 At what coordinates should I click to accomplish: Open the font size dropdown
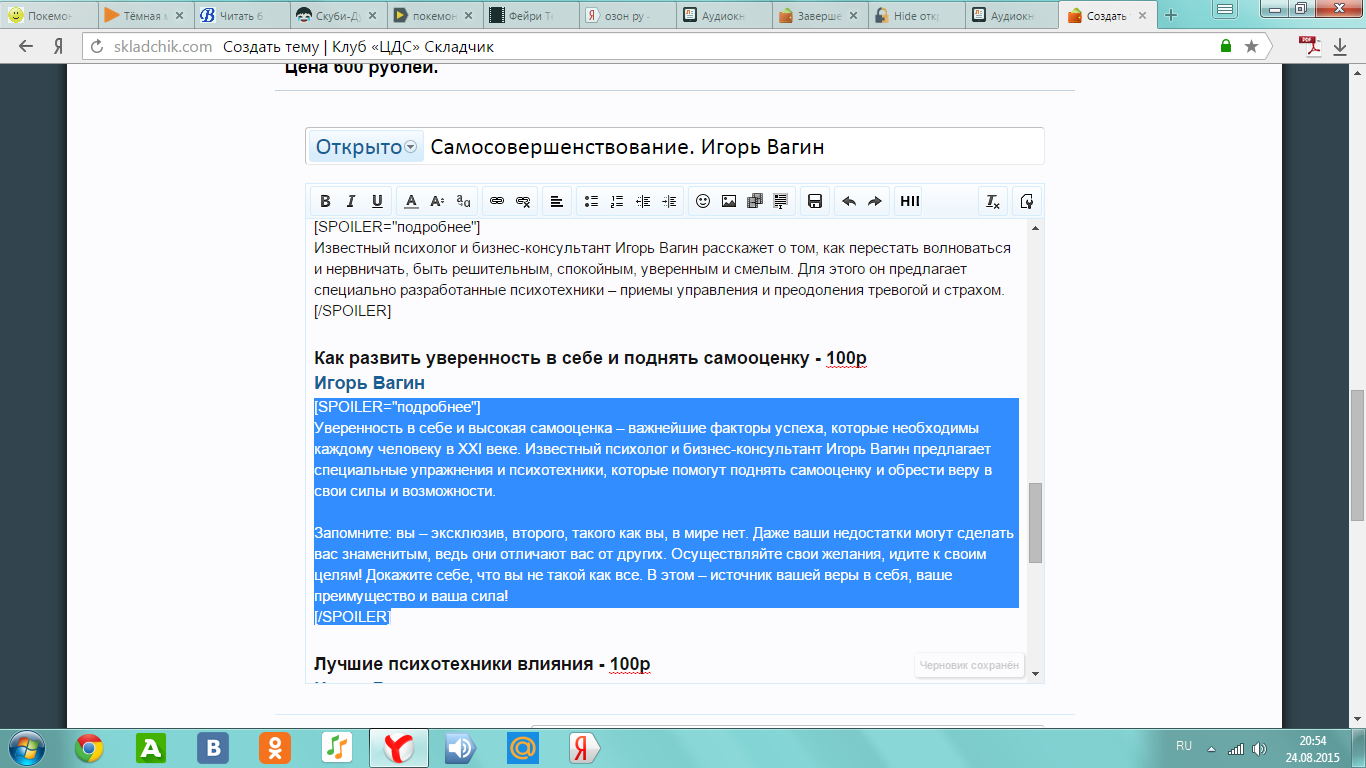(437, 201)
